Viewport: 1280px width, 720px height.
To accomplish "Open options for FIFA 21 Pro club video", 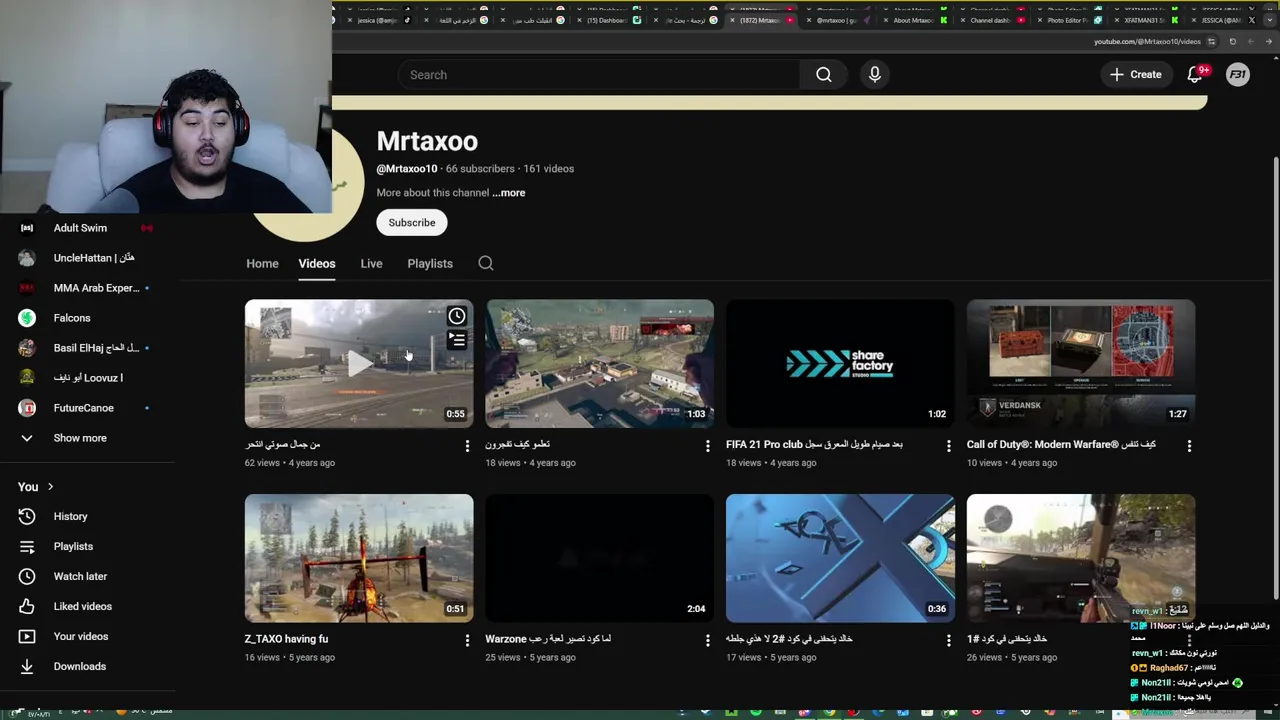I will [949, 446].
